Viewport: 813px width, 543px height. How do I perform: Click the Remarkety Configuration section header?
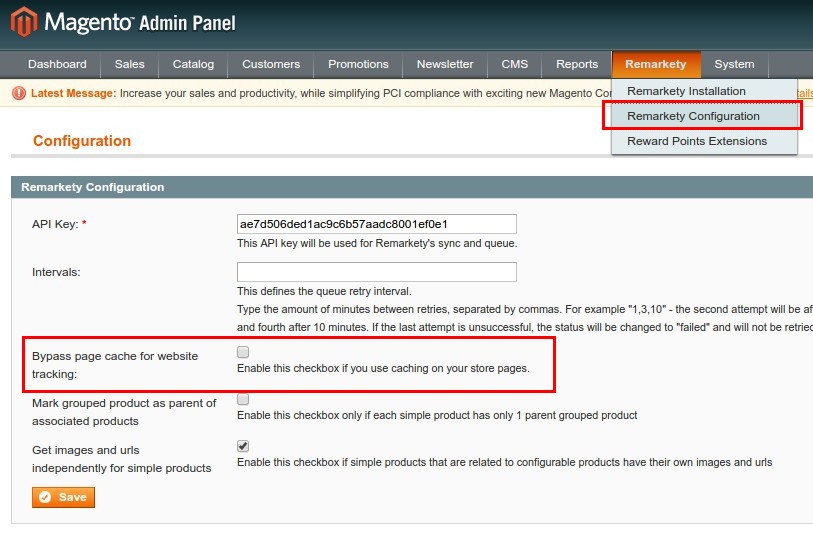pyautogui.click(x=412, y=187)
